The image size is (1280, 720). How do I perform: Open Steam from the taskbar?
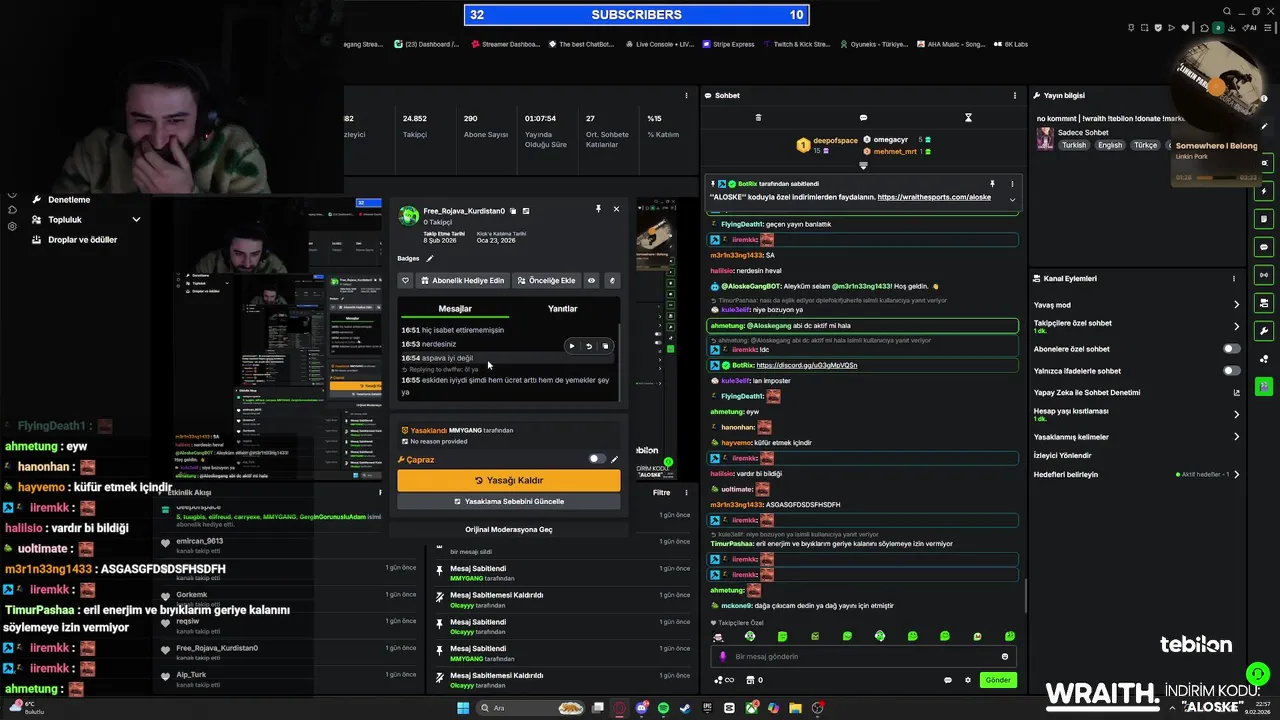(x=685, y=708)
